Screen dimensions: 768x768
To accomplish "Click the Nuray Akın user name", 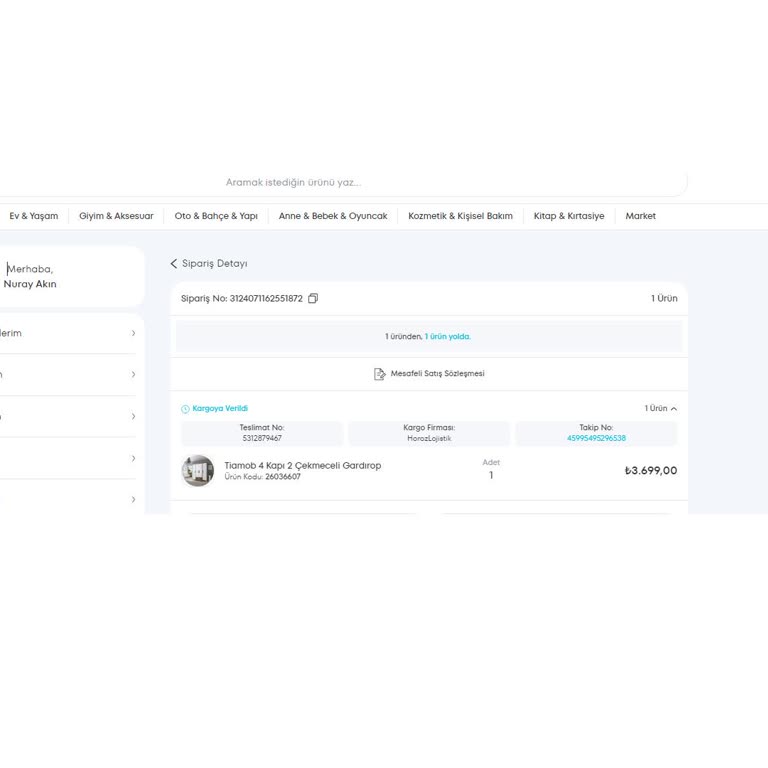I will click(30, 284).
